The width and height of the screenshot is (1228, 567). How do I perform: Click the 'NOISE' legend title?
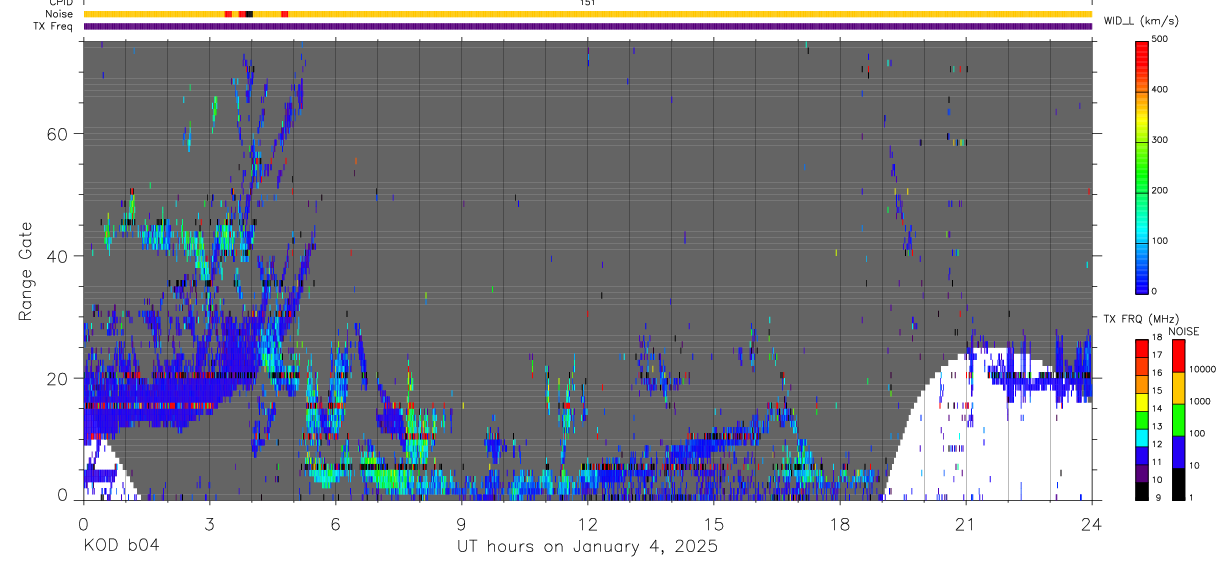click(1182, 332)
